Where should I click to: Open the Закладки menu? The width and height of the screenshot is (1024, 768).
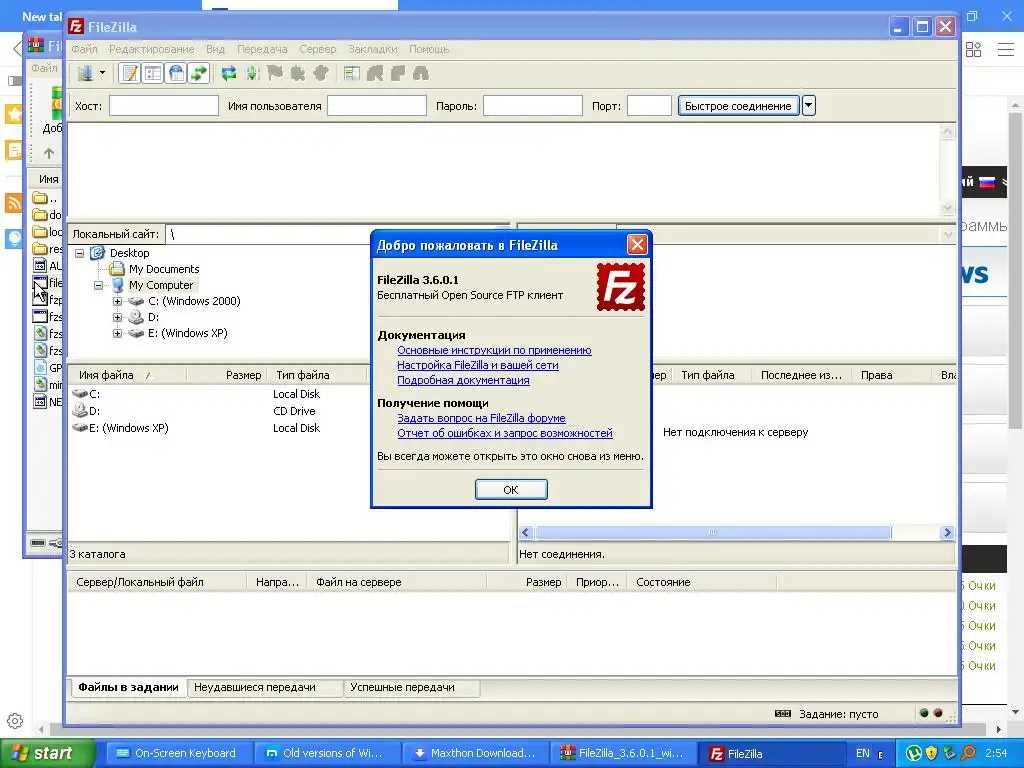(373, 49)
